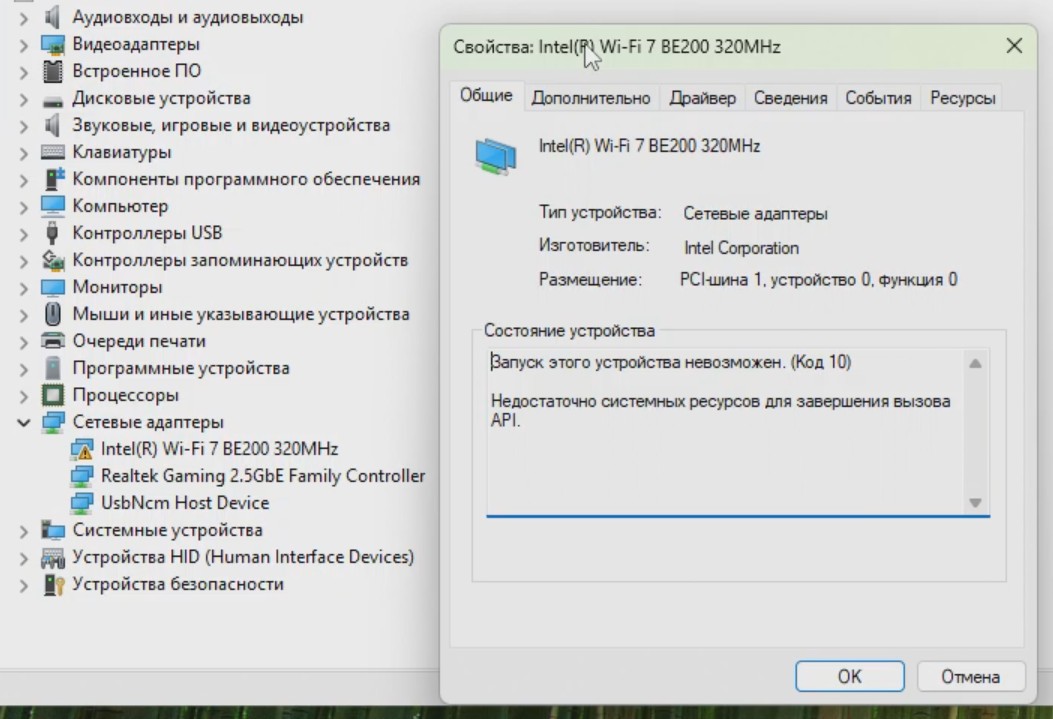1053x719 pixels.
Task: Click the Мониторы screen icon
Action: [52, 287]
